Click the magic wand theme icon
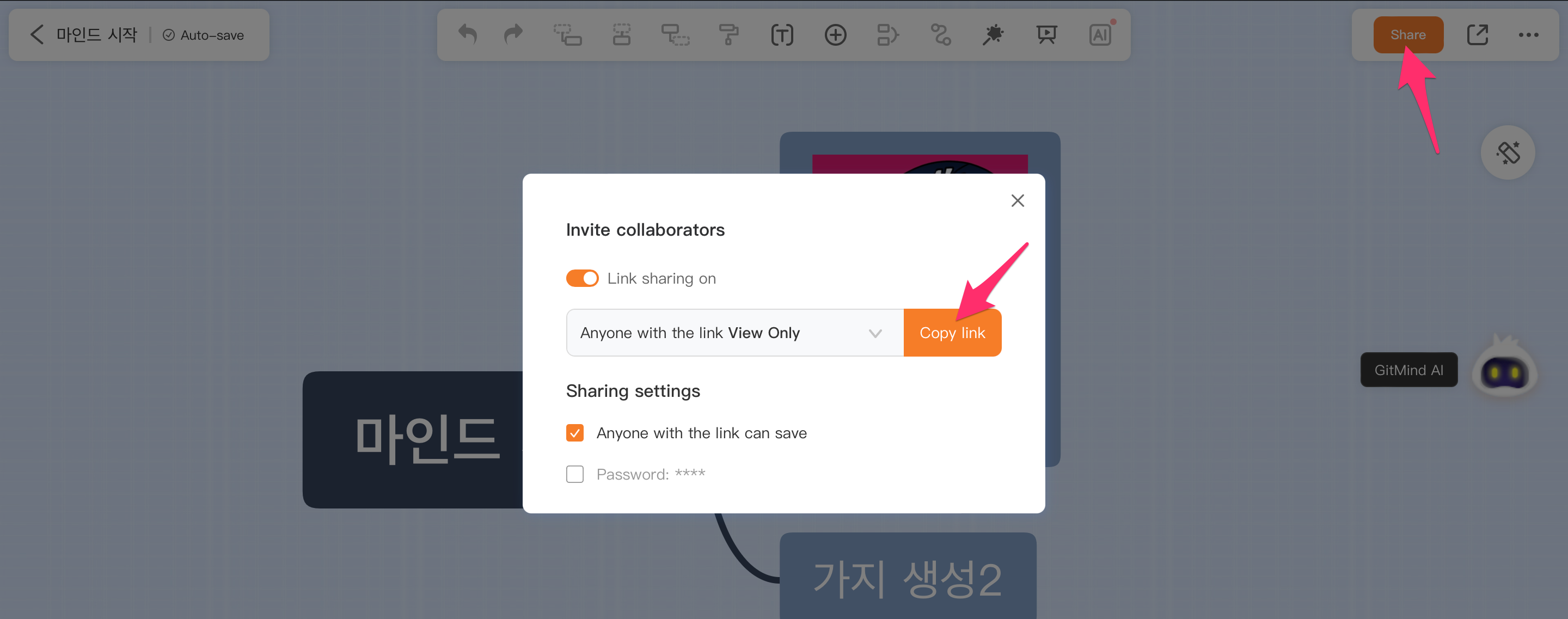1568x619 pixels. (x=994, y=35)
